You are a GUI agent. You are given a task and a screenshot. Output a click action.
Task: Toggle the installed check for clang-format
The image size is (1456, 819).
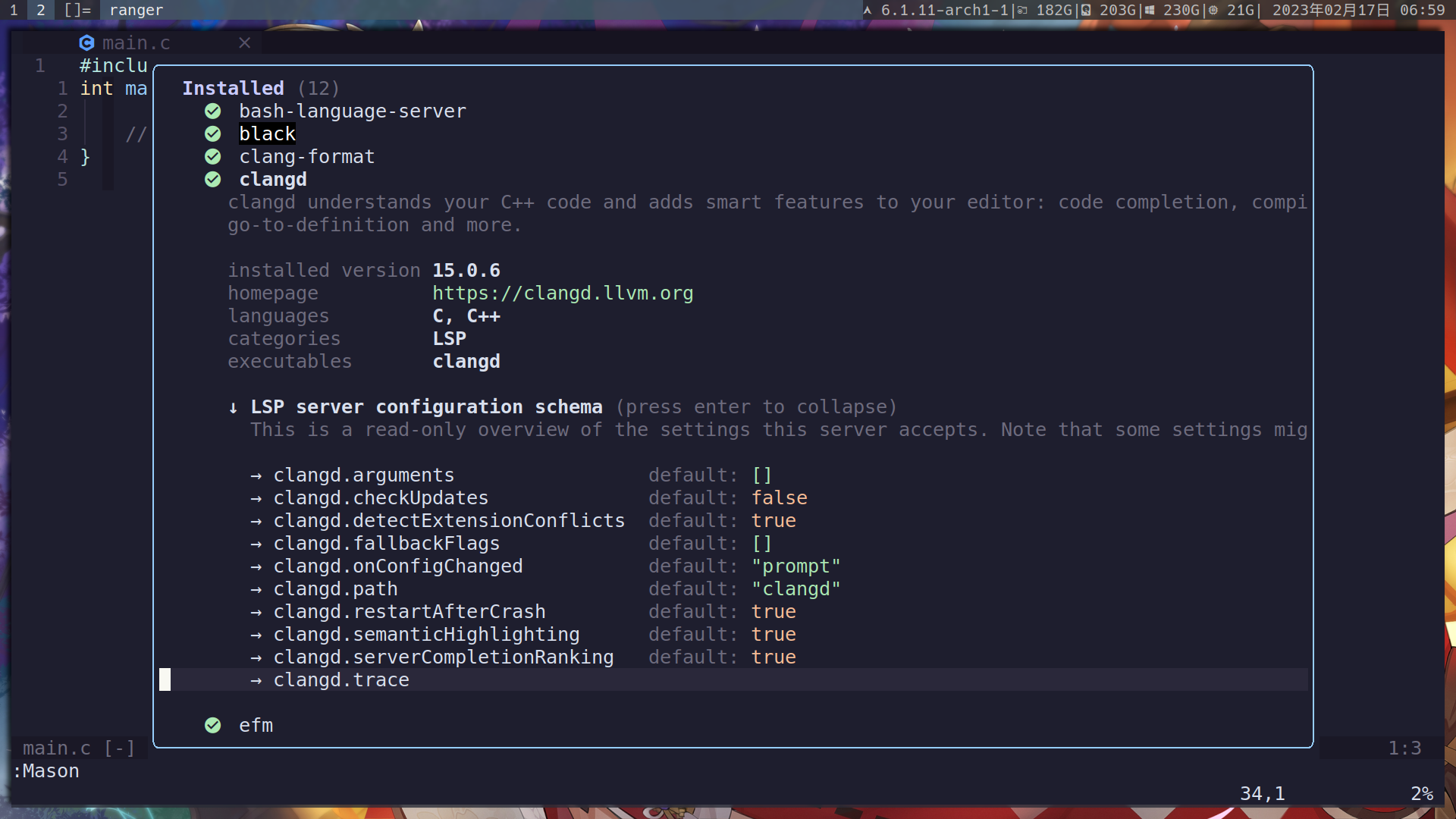[x=212, y=156]
